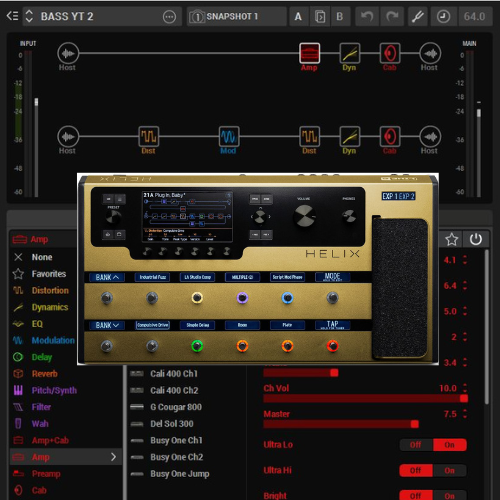Choose the Del Sol 300 amp model

click(x=172, y=424)
